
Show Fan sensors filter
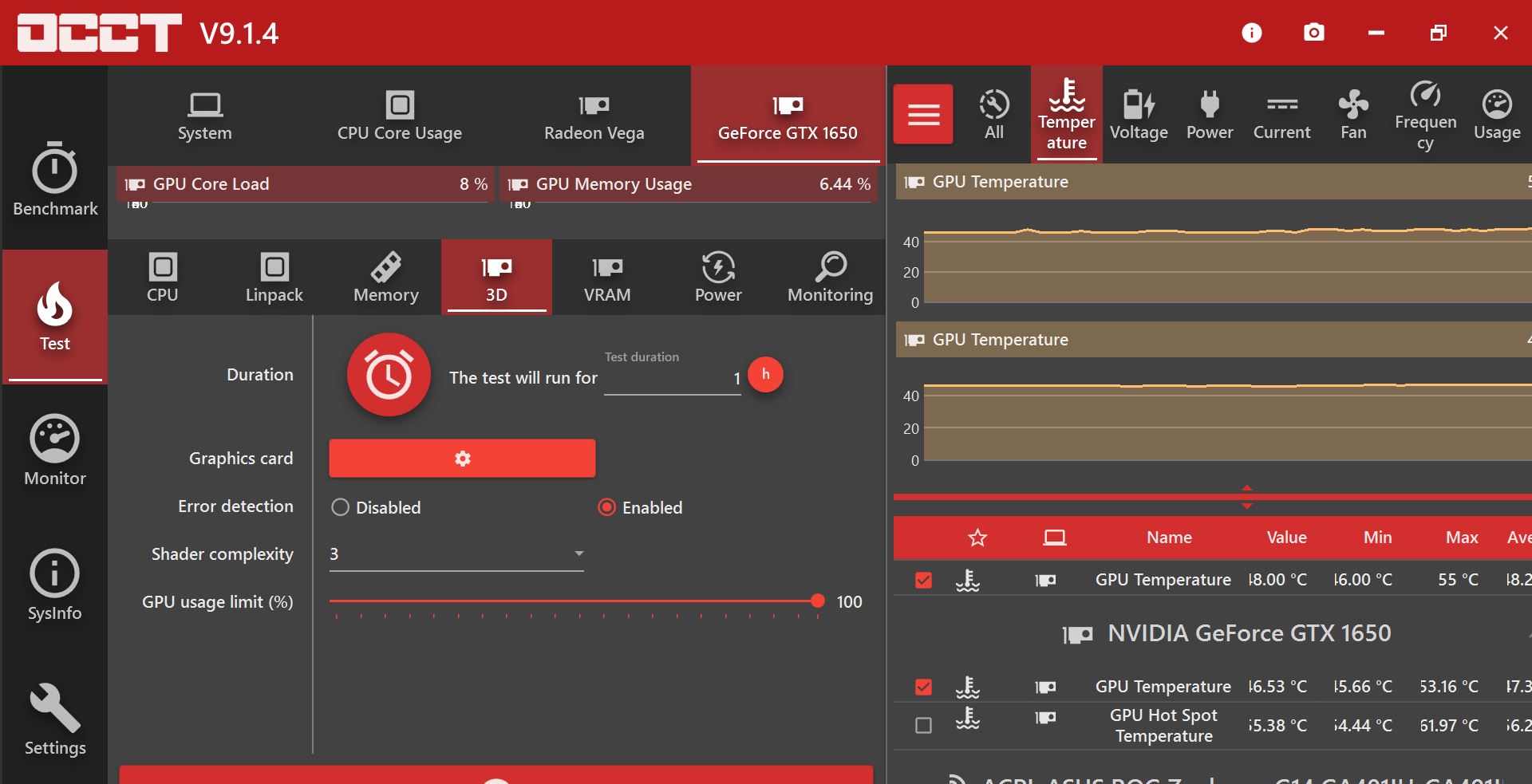1352,115
